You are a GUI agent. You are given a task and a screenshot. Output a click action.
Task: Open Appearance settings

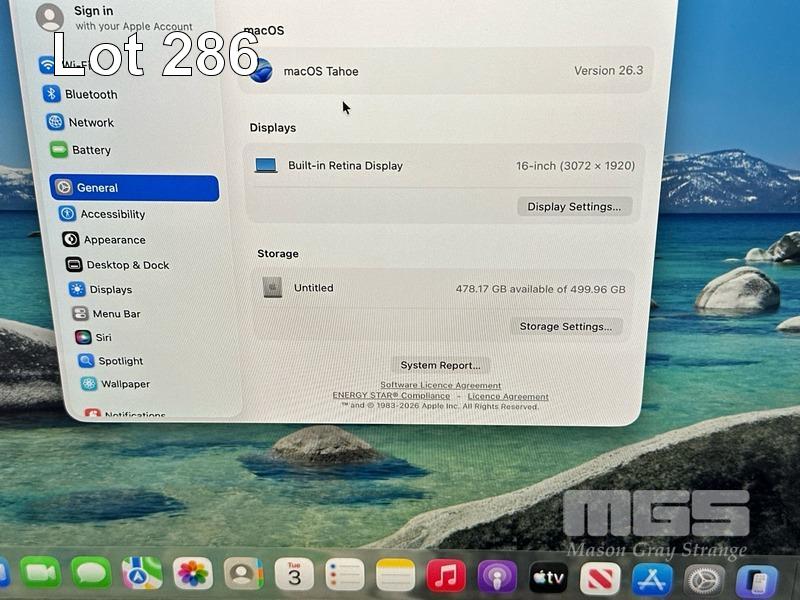click(114, 240)
